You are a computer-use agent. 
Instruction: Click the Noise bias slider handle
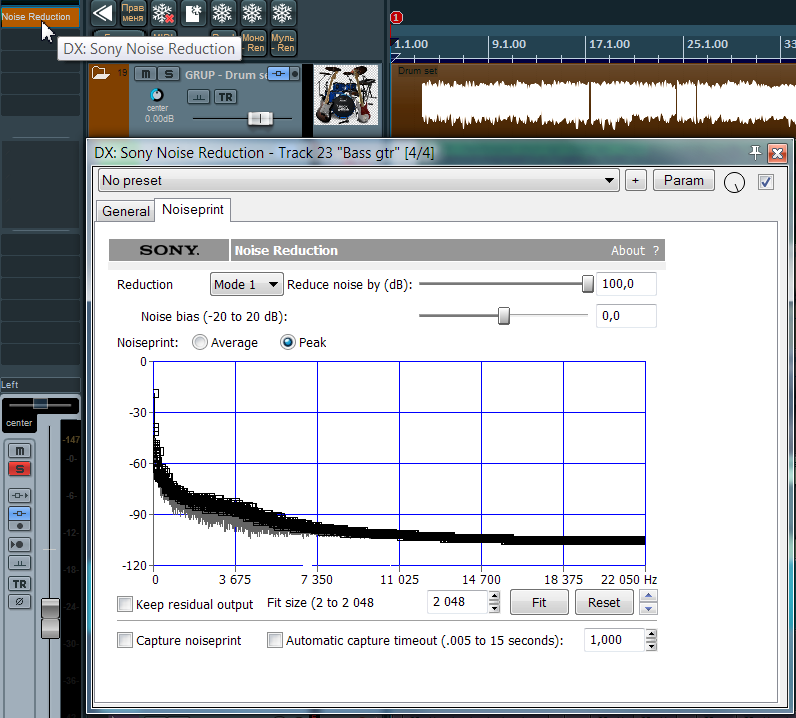(x=504, y=316)
